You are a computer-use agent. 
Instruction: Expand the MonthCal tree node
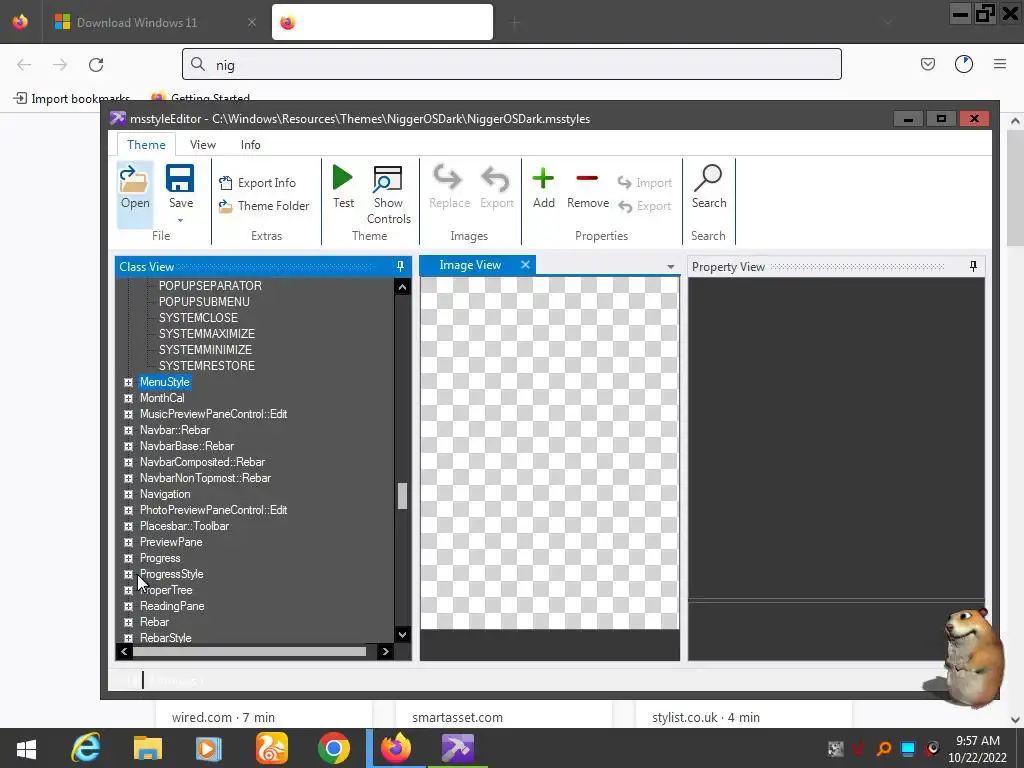(128, 398)
